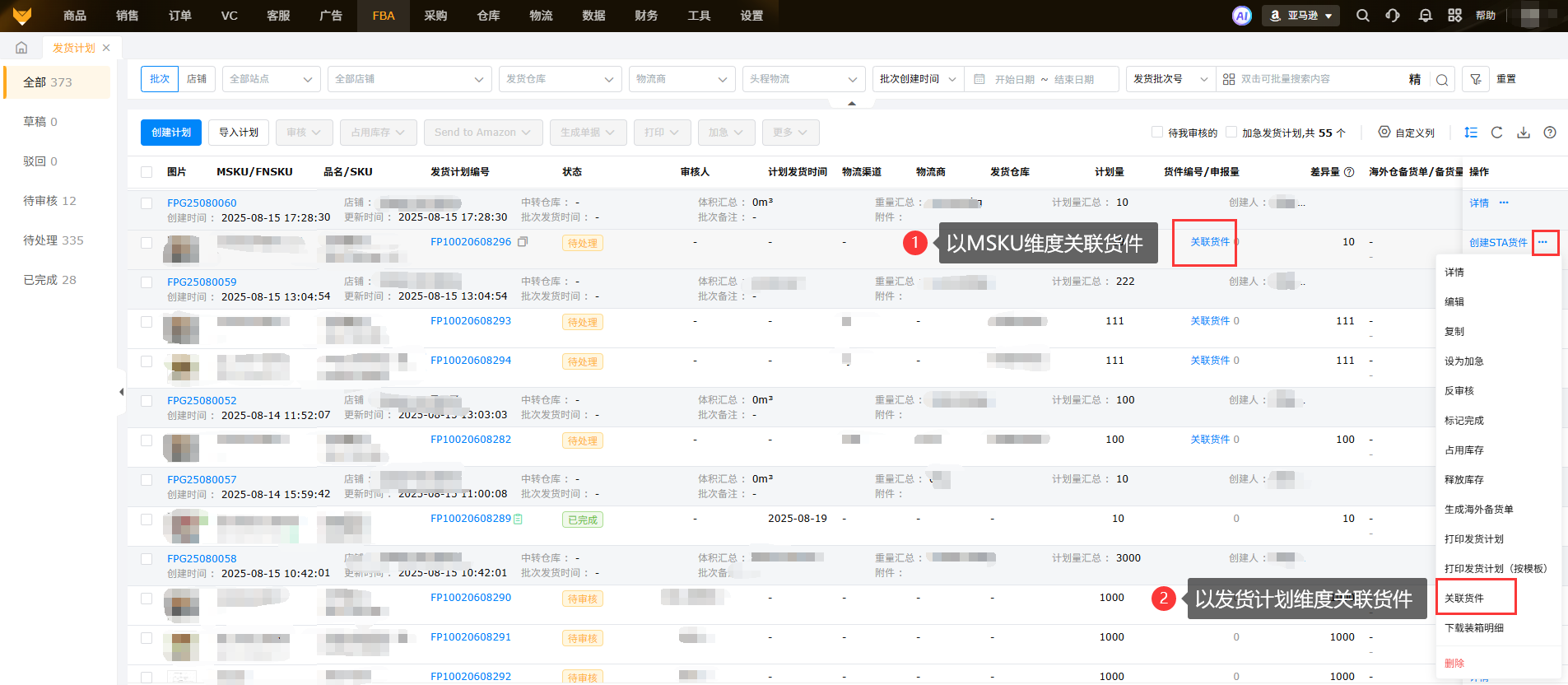Image resolution: width=1568 pixels, height=685 pixels.
Task: Open batch link FPG25080059
Action: pos(202,282)
